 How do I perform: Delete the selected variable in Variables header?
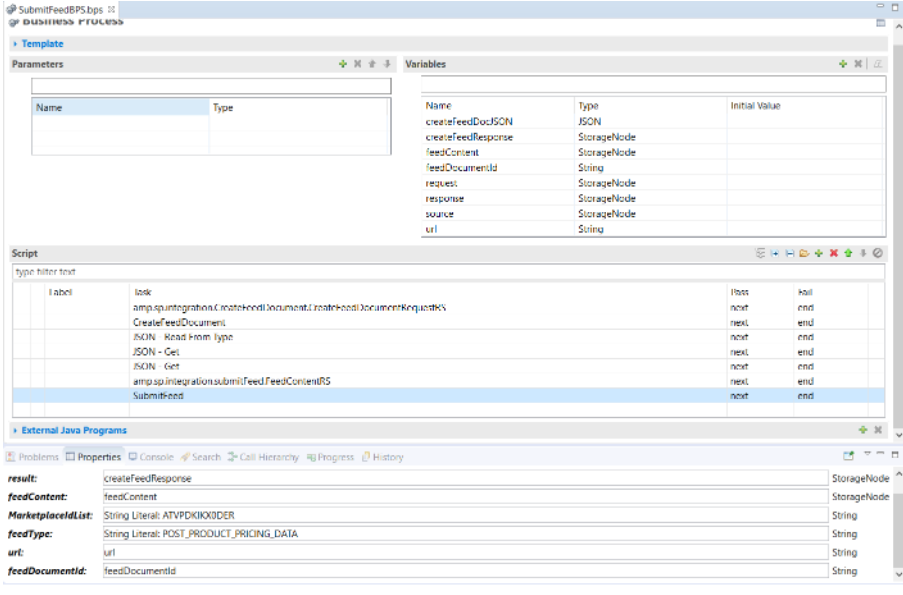coord(858,64)
